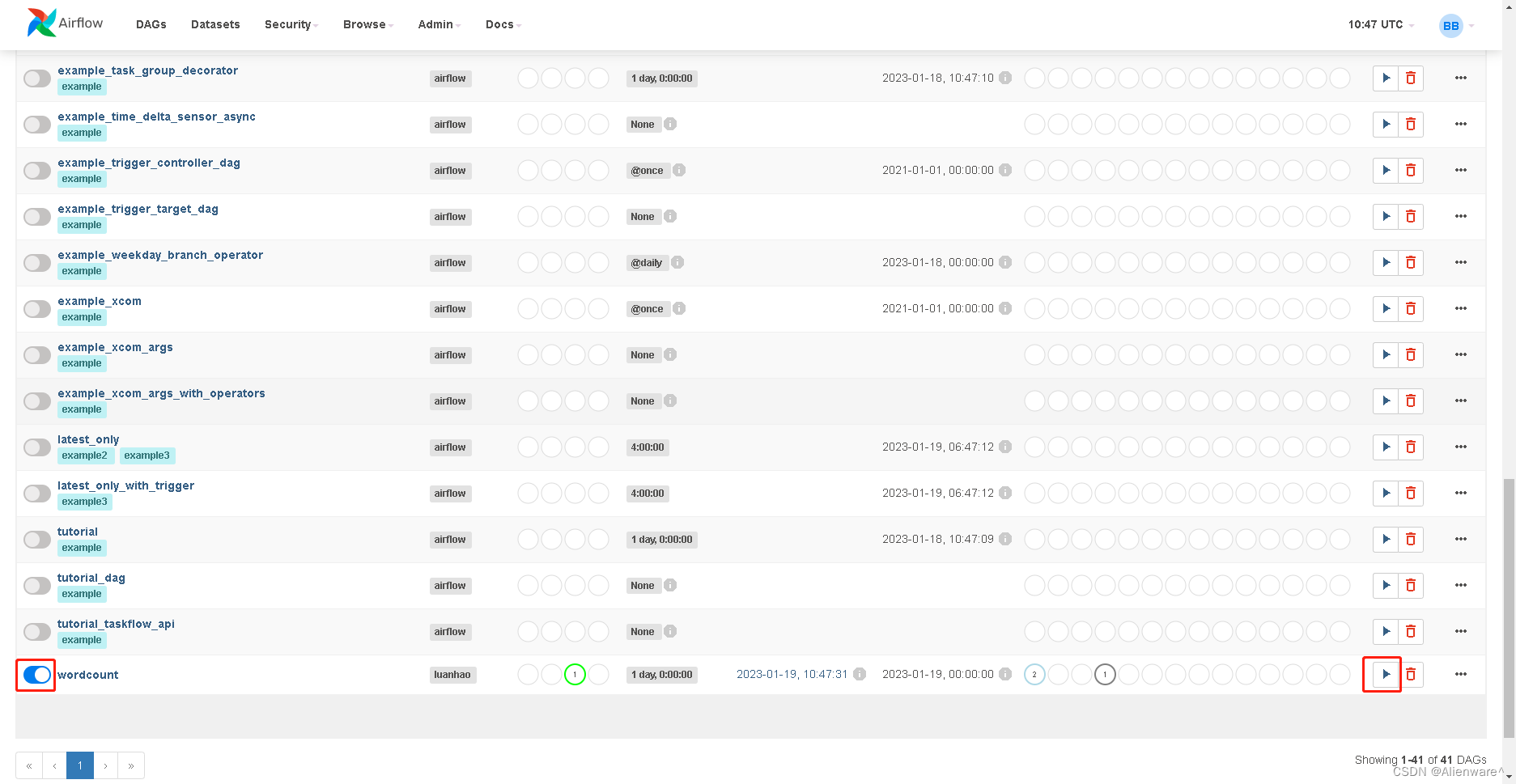
Task: Open the options menu for example_xcom DAG
Action: tap(1461, 308)
